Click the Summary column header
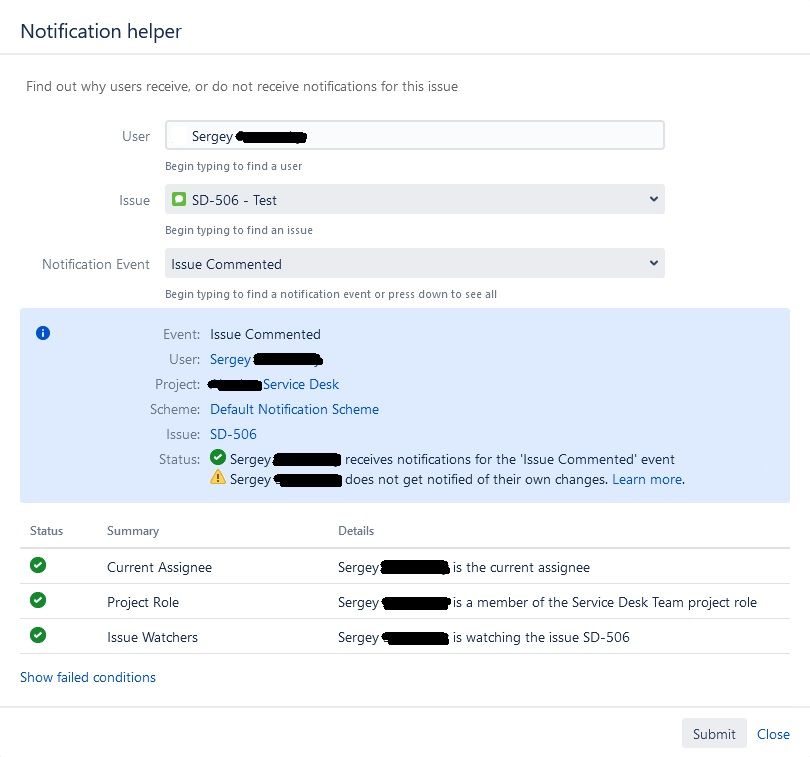This screenshot has height=757, width=810. (133, 531)
